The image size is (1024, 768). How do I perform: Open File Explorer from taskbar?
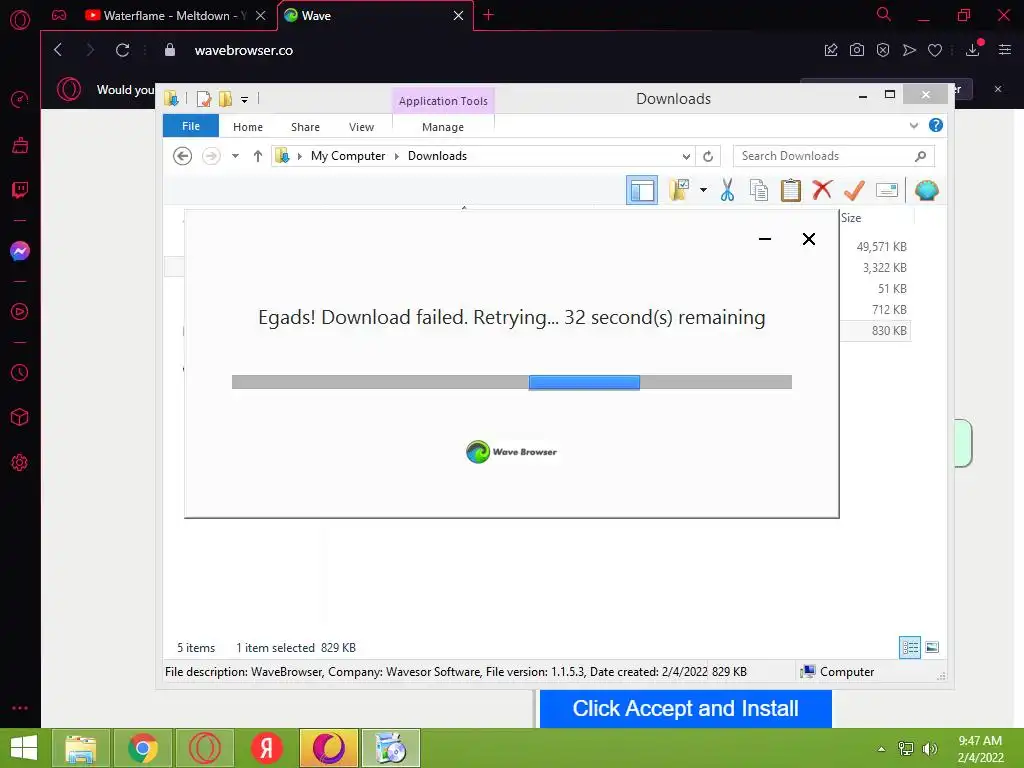click(81, 748)
